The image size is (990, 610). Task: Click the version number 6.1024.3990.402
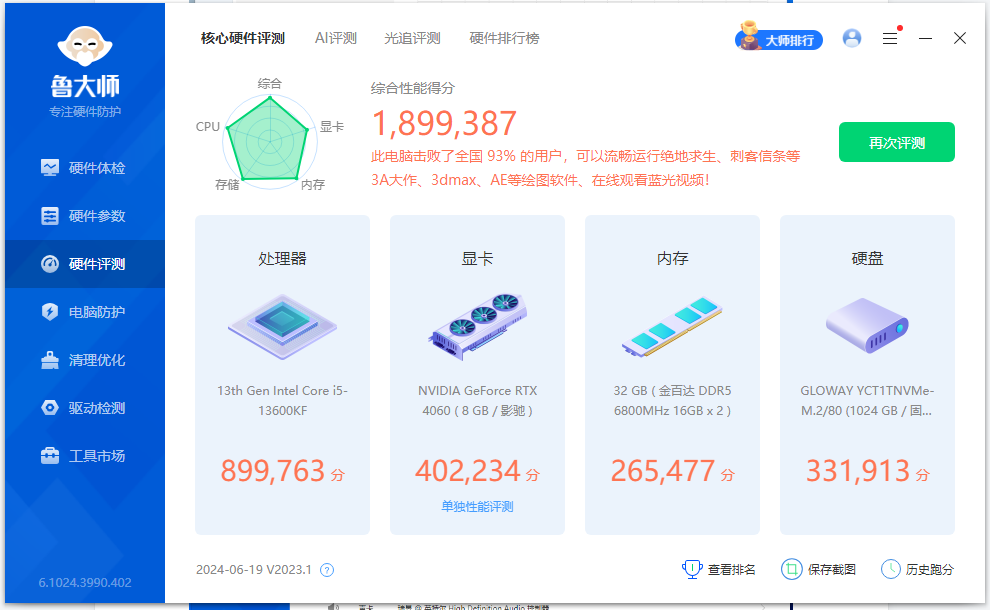click(85, 583)
